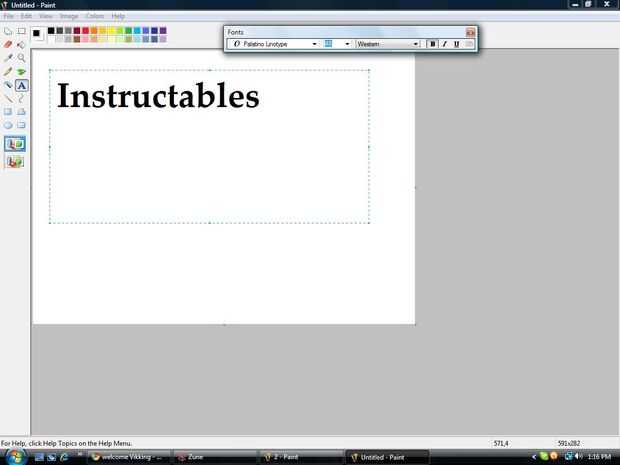Screen dimensions: 620x465
Task: Select the Rounded Rectangle tool
Action: point(21,125)
